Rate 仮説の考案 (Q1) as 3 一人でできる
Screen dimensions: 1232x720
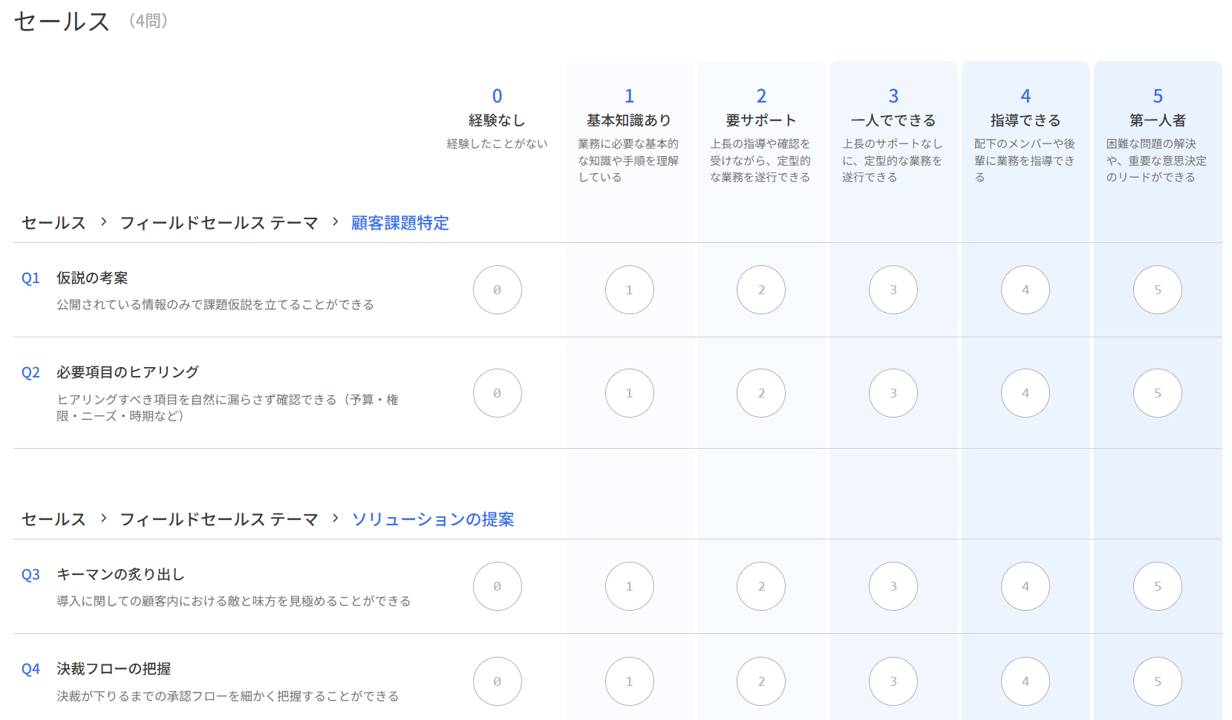pos(893,289)
